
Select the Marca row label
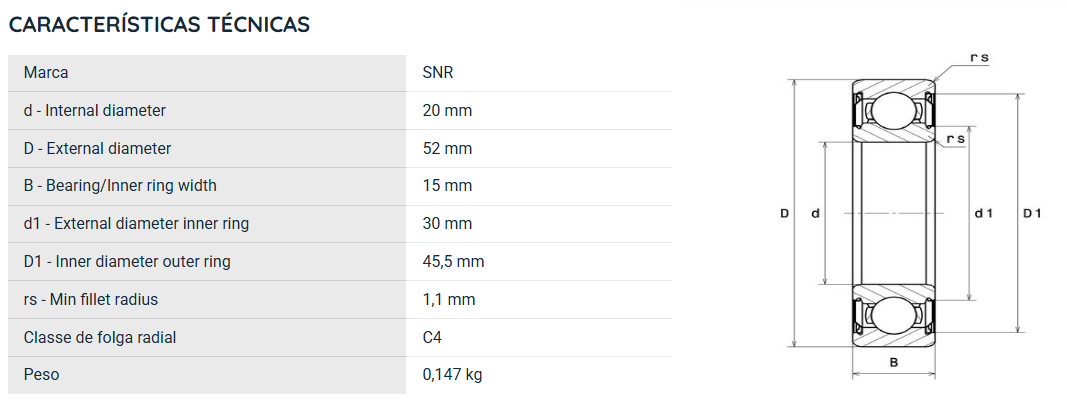pos(46,73)
